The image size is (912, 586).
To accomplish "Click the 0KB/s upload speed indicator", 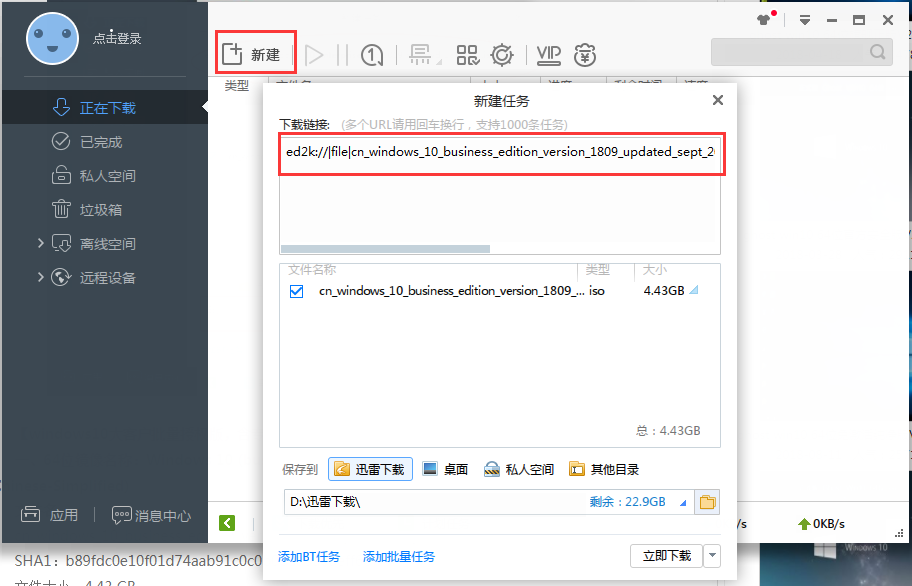I will pos(821,524).
